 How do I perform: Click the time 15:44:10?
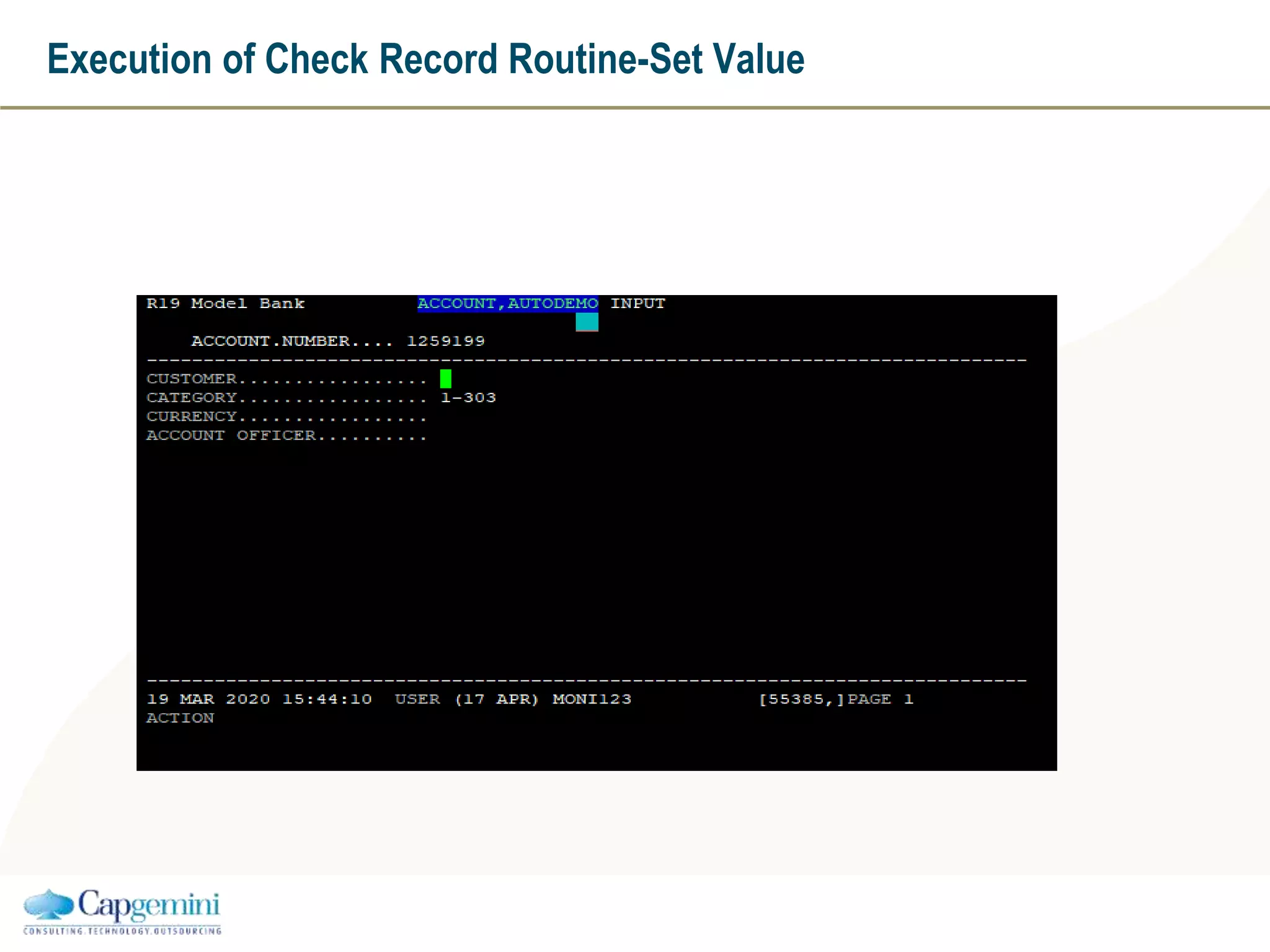click(327, 699)
